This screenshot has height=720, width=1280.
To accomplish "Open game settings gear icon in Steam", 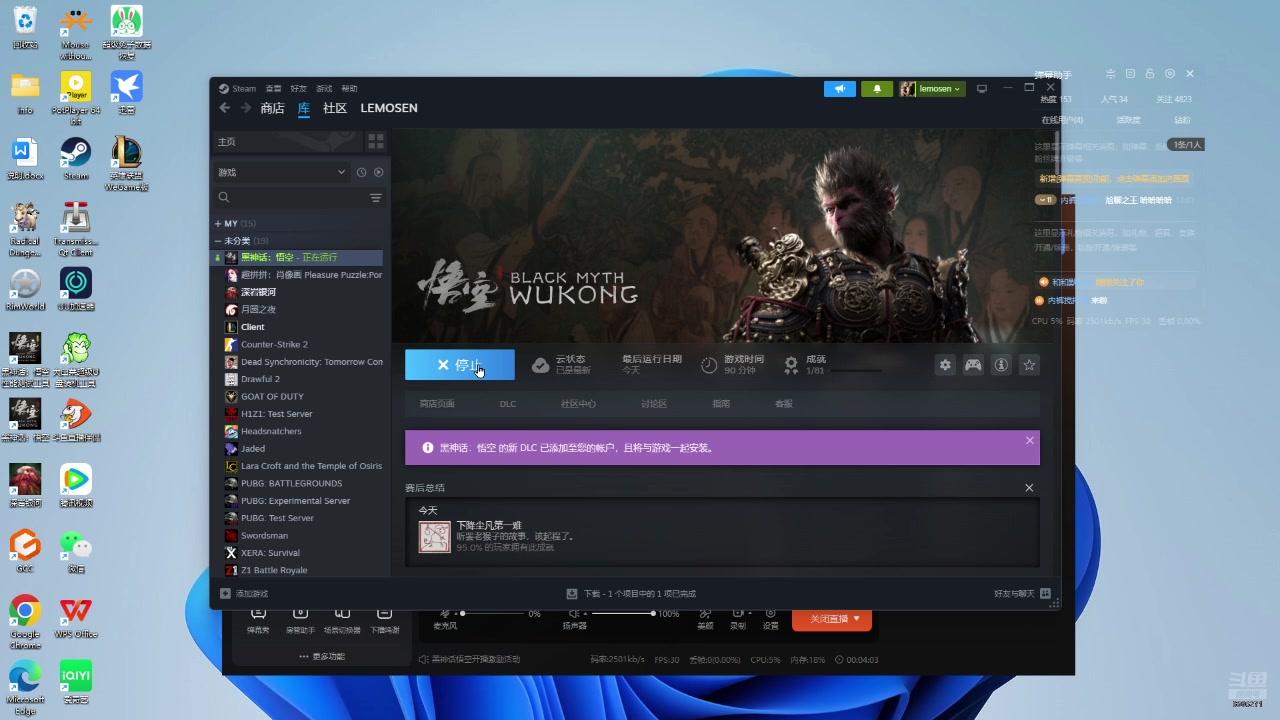I will pyautogui.click(x=945, y=365).
